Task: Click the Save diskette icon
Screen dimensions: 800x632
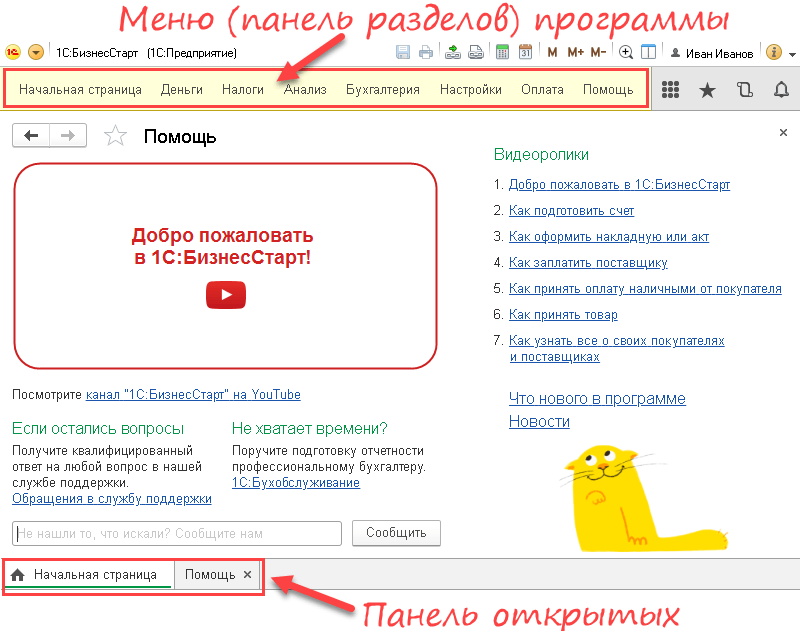Action: point(403,52)
